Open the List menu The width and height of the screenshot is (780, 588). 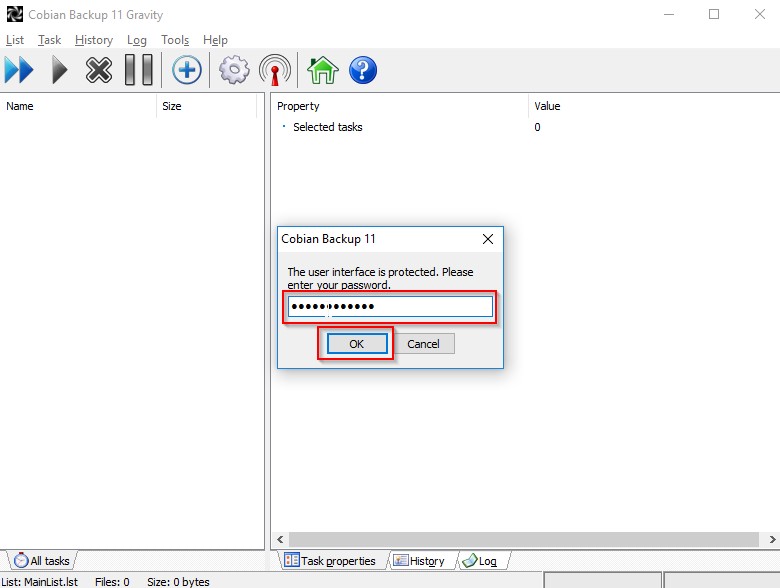[15, 40]
